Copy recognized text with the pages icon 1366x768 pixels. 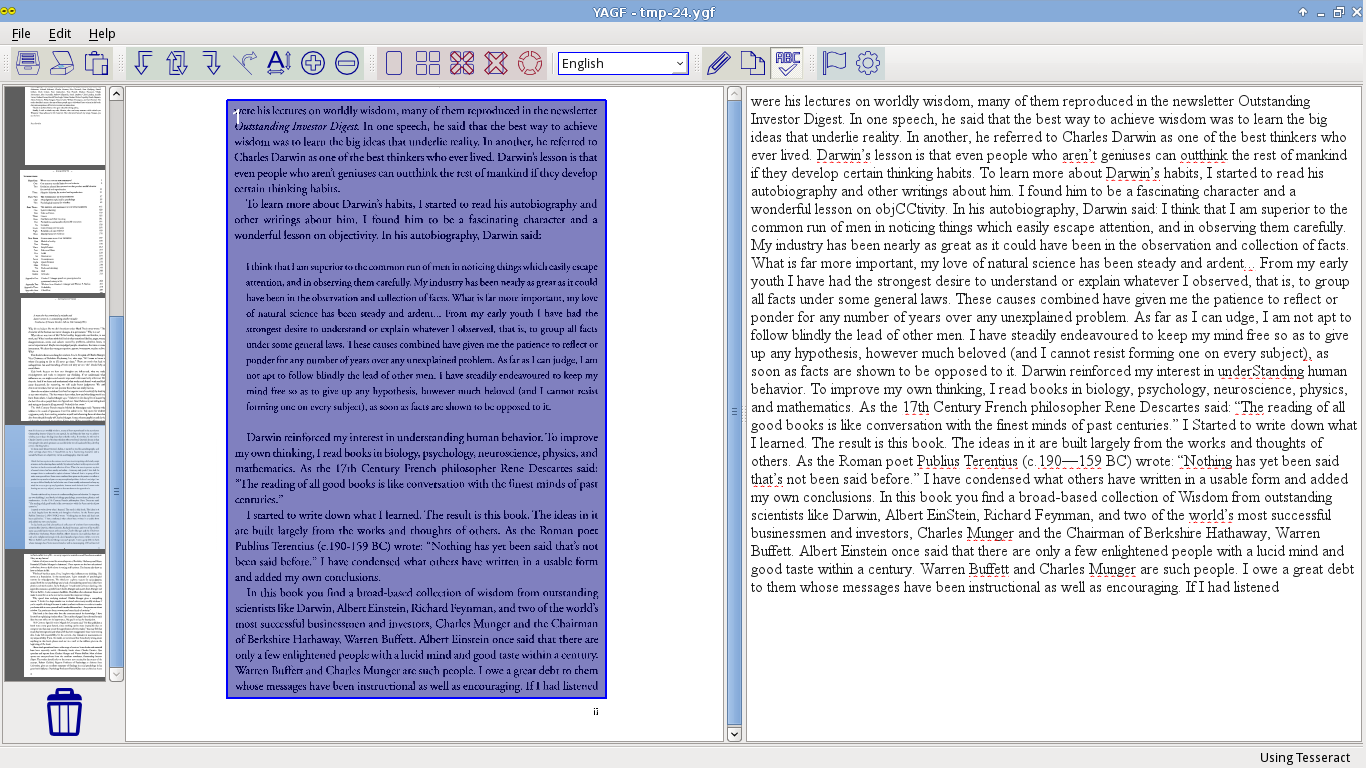tap(753, 63)
